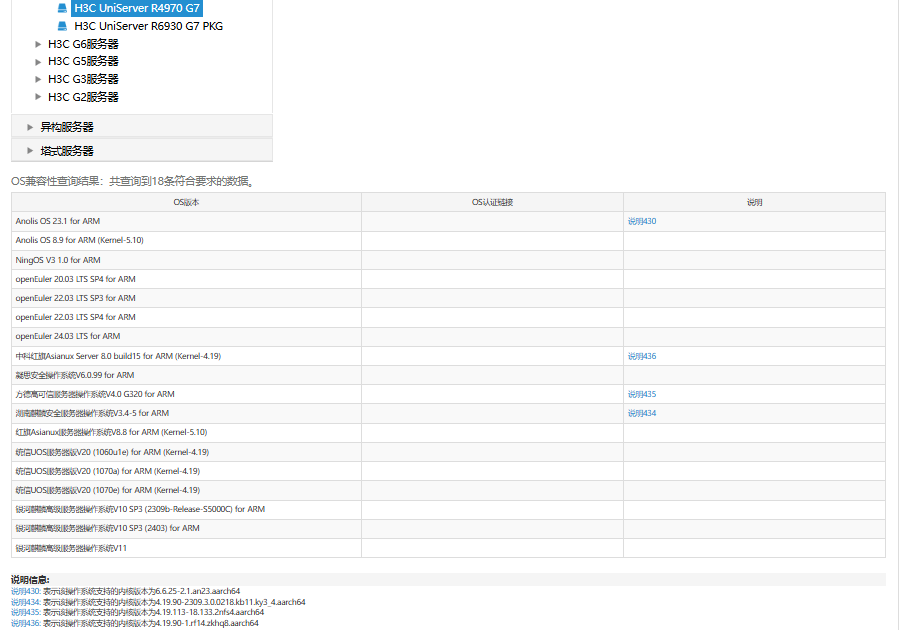Expand the H3C G6服务器 tree node arrow

pos(38,44)
